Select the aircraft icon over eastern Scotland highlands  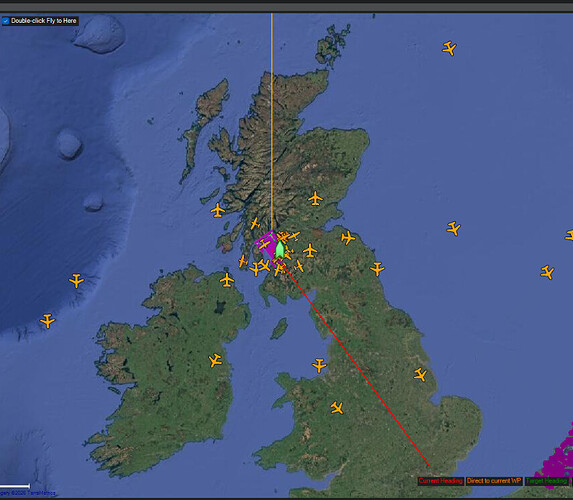click(315, 199)
